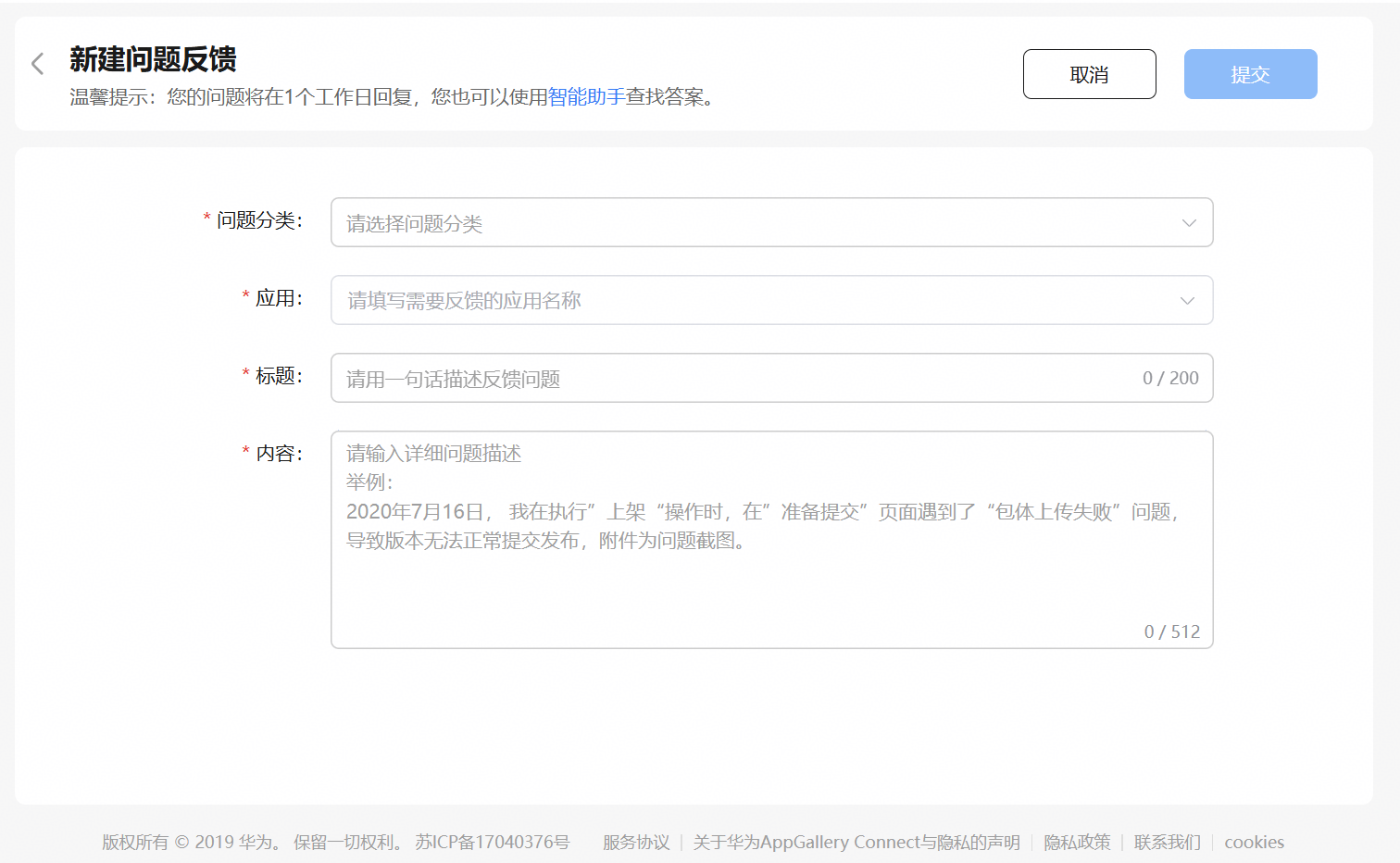Click the 0 / 512 character counter
Image resolution: width=1400 pixels, height=863 pixels.
pyautogui.click(x=1172, y=632)
